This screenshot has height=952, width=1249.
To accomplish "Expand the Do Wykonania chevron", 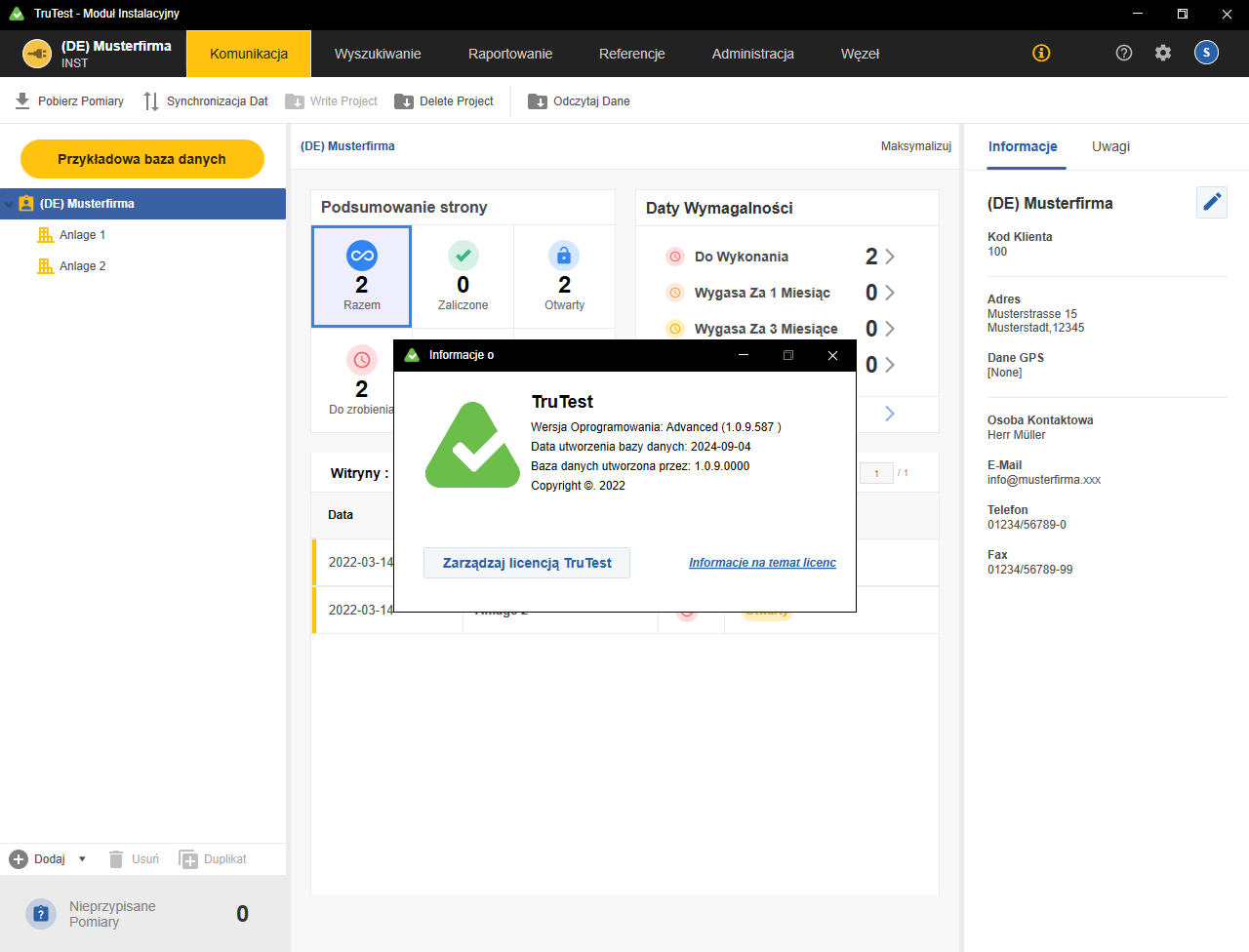I will pos(890,257).
